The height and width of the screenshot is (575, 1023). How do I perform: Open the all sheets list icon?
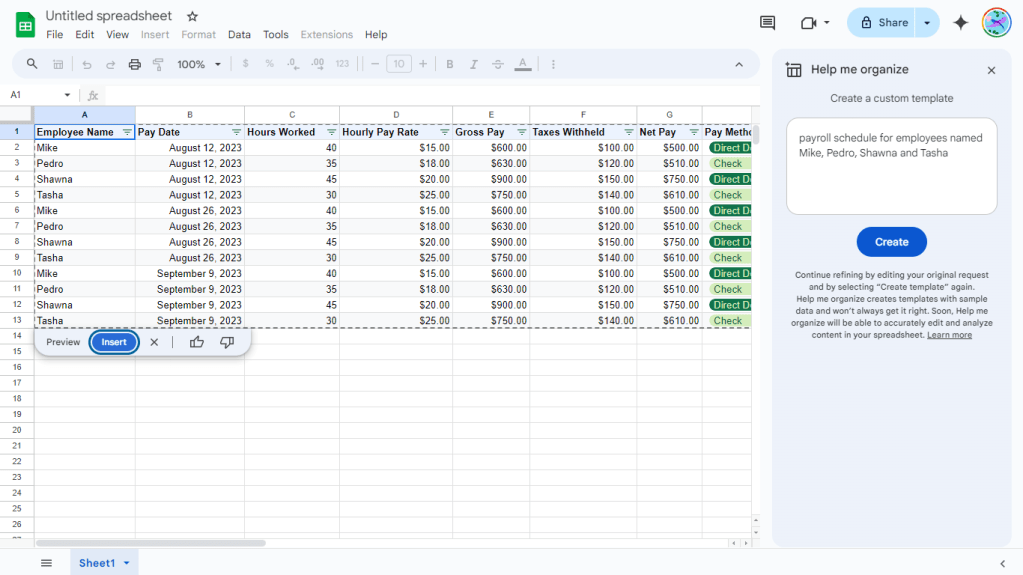click(x=46, y=563)
